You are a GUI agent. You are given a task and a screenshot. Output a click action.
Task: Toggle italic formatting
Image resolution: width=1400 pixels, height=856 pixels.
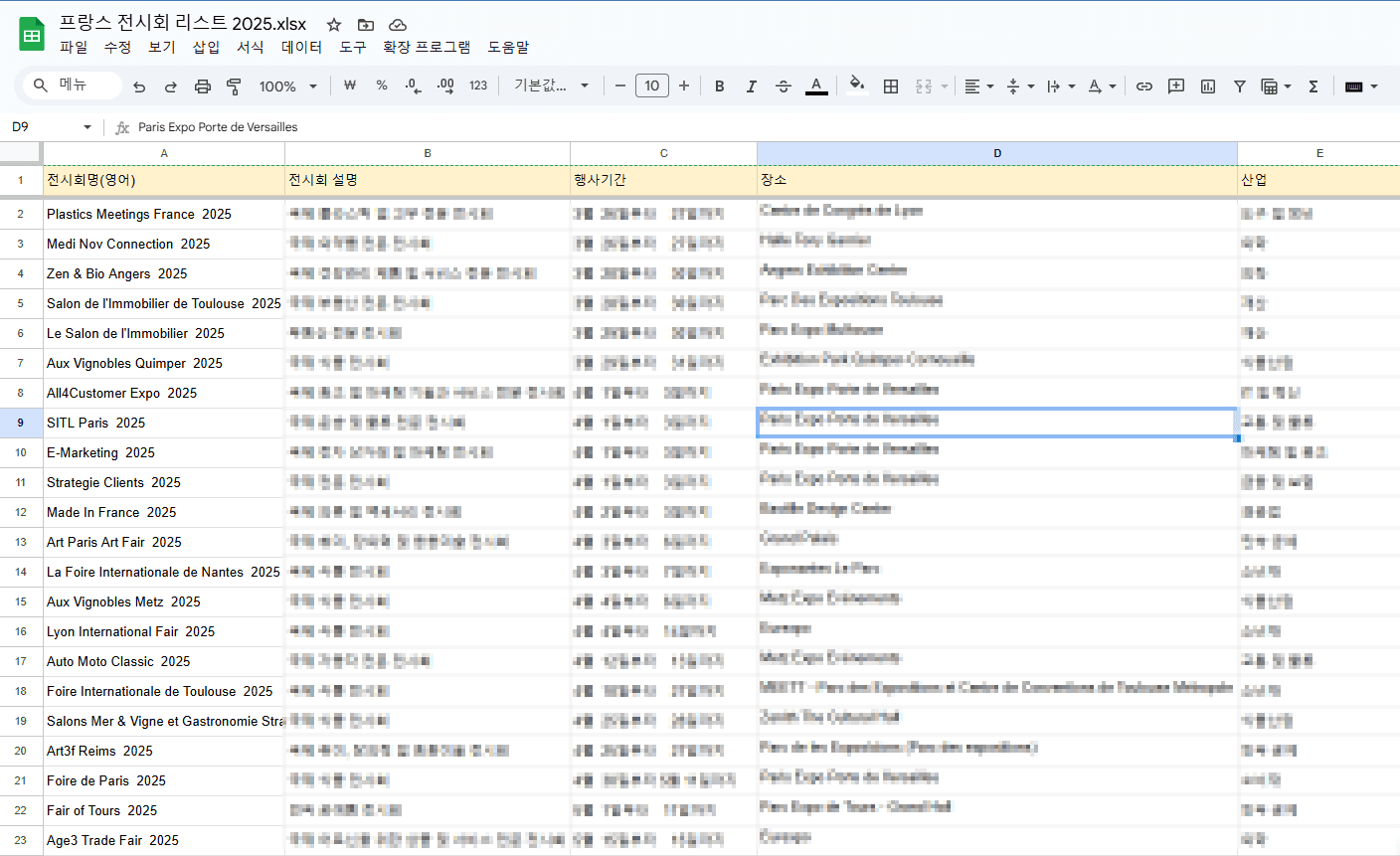tap(752, 86)
